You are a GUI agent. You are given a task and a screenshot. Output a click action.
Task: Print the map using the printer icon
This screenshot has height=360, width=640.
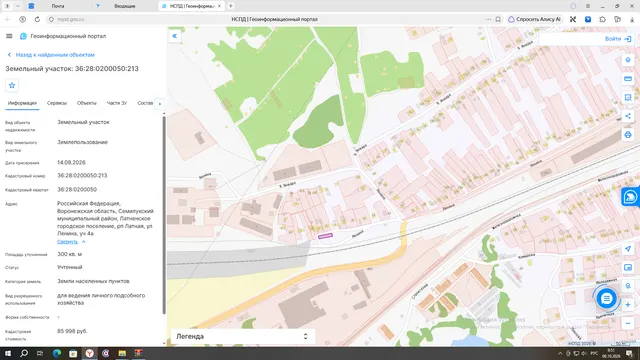pyautogui.click(x=628, y=135)
